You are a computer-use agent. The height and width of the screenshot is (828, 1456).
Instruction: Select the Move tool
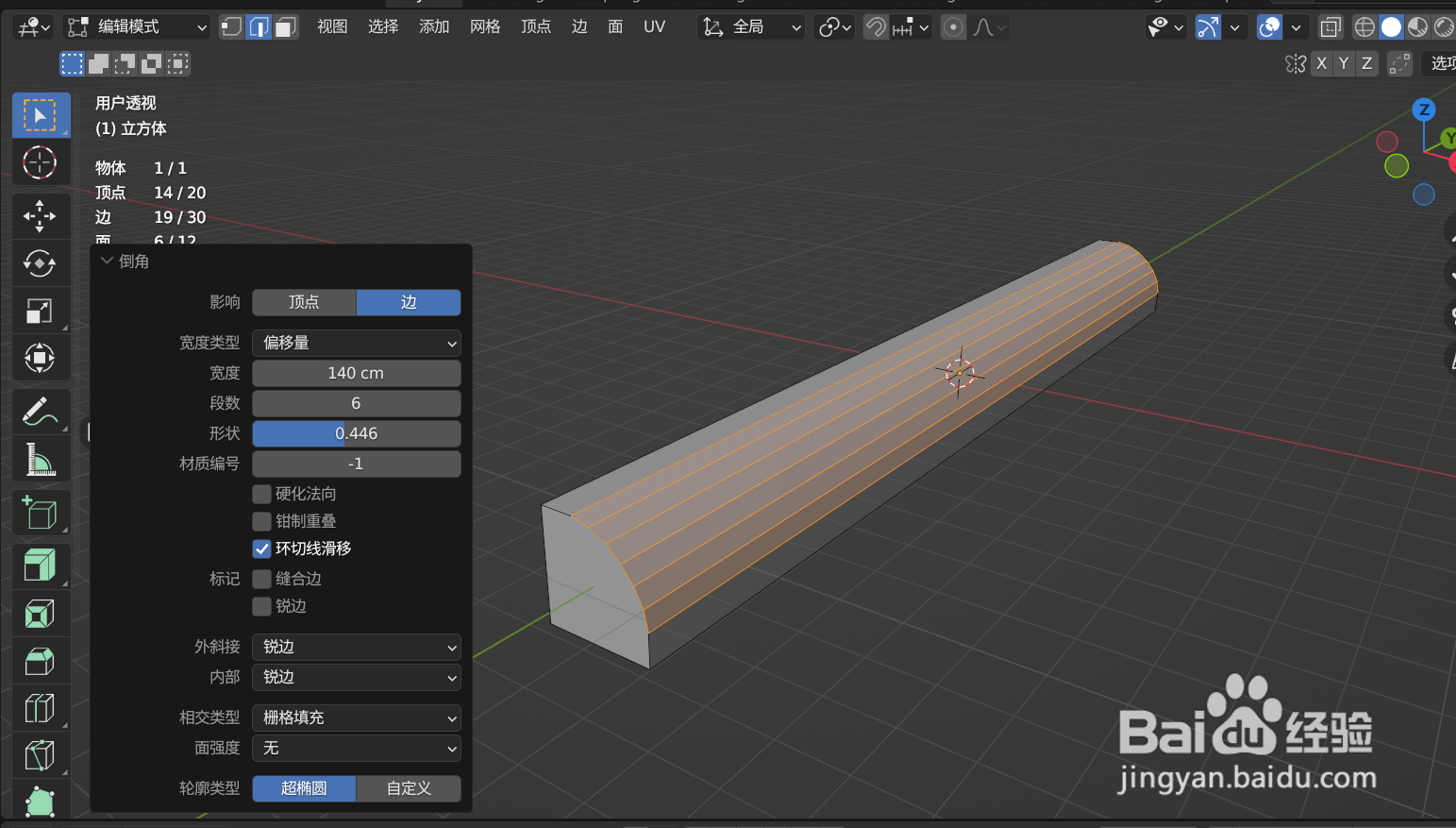click(41, 216)
